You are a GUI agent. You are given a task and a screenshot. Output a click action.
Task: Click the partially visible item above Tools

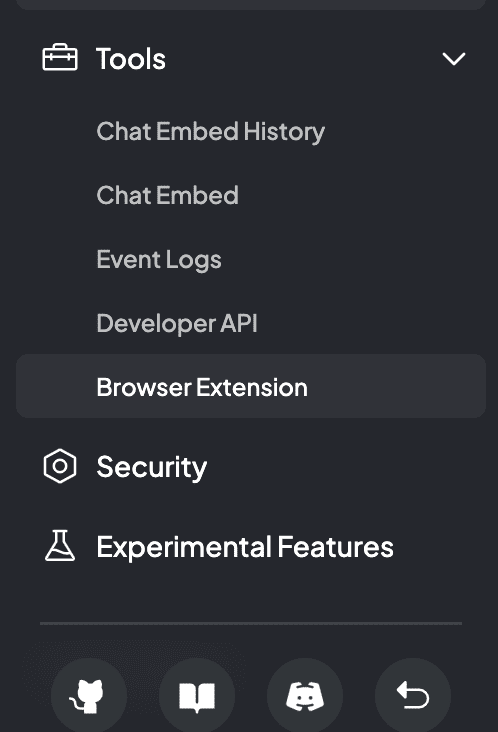(251, 5)
